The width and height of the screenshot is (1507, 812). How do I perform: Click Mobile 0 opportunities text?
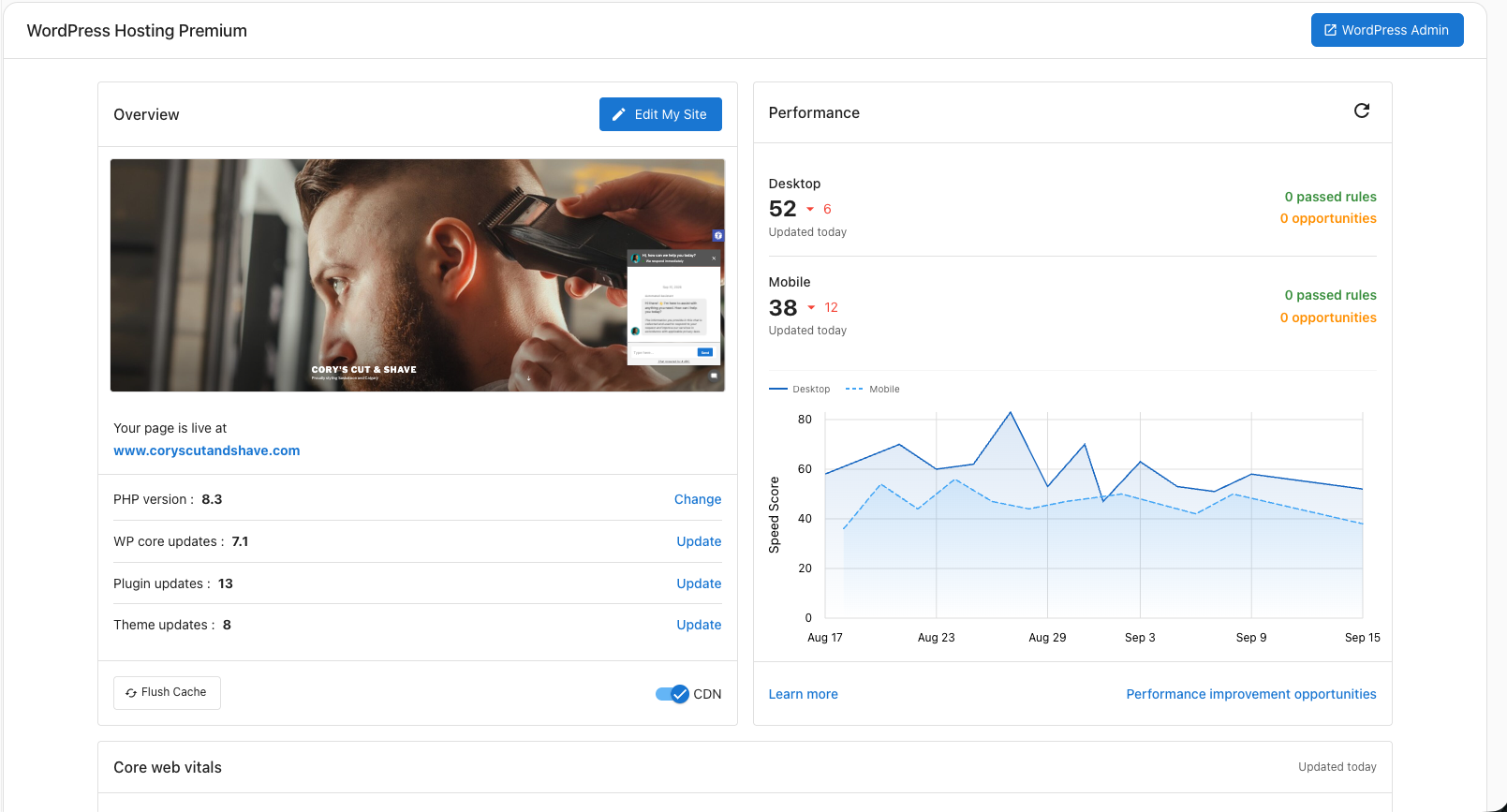(x=1328, y=317)
